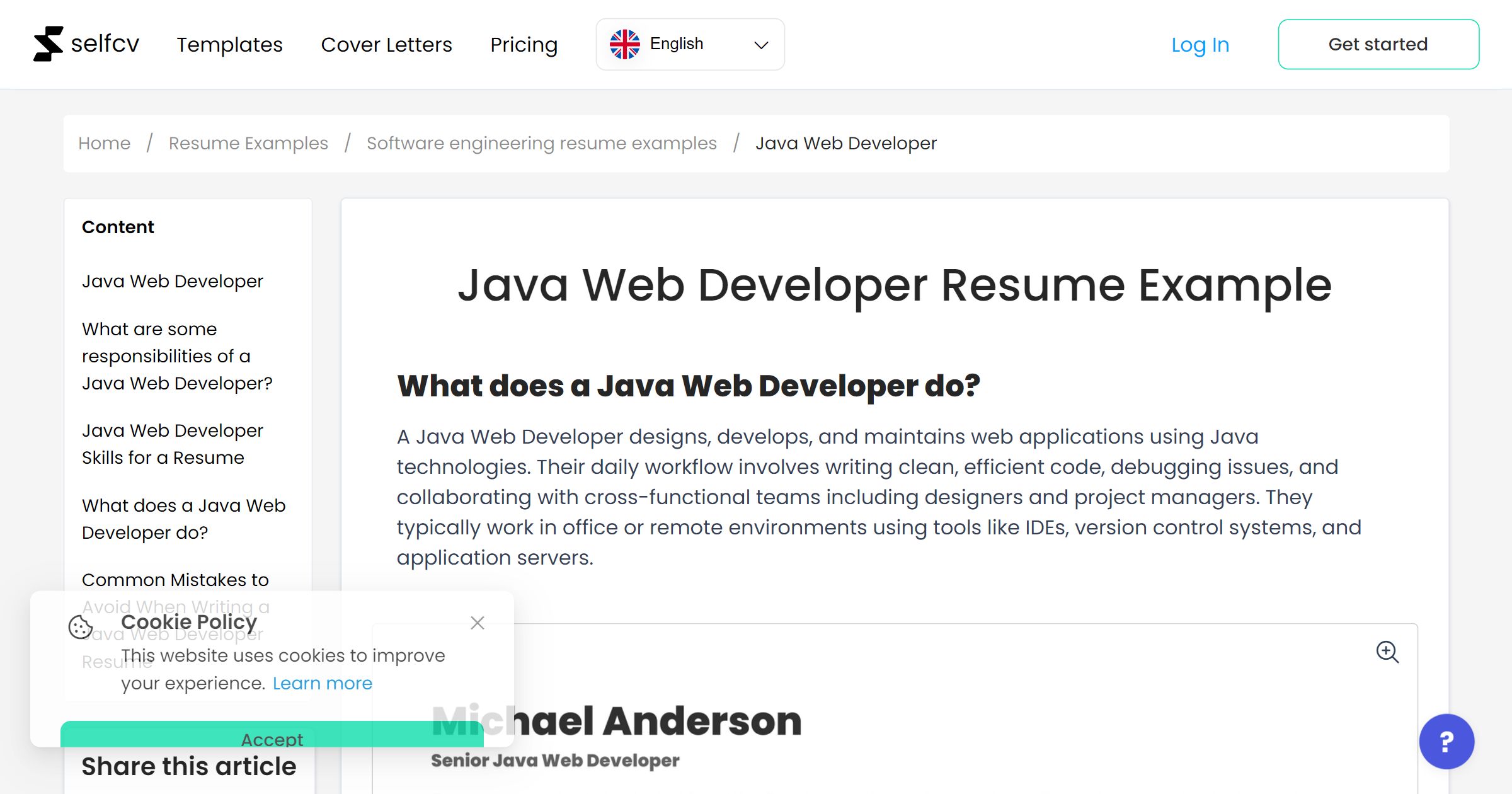Open Software engineering resume examples breadcrumb
The height and width of the screenshot is (794, 1512).
pyautogui.click(x=542, y=143)
